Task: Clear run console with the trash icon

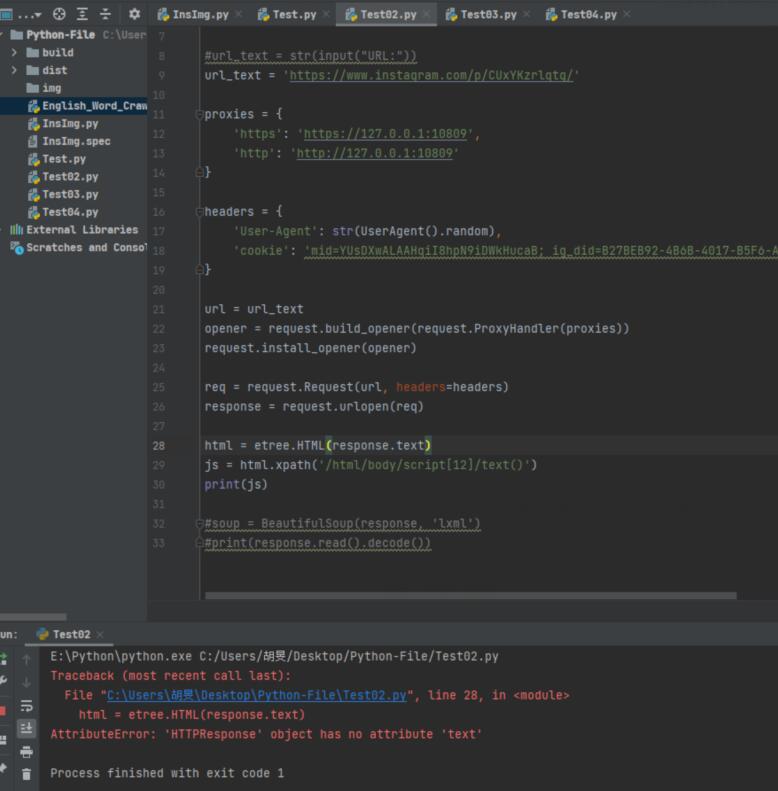Action: [27, 773]
